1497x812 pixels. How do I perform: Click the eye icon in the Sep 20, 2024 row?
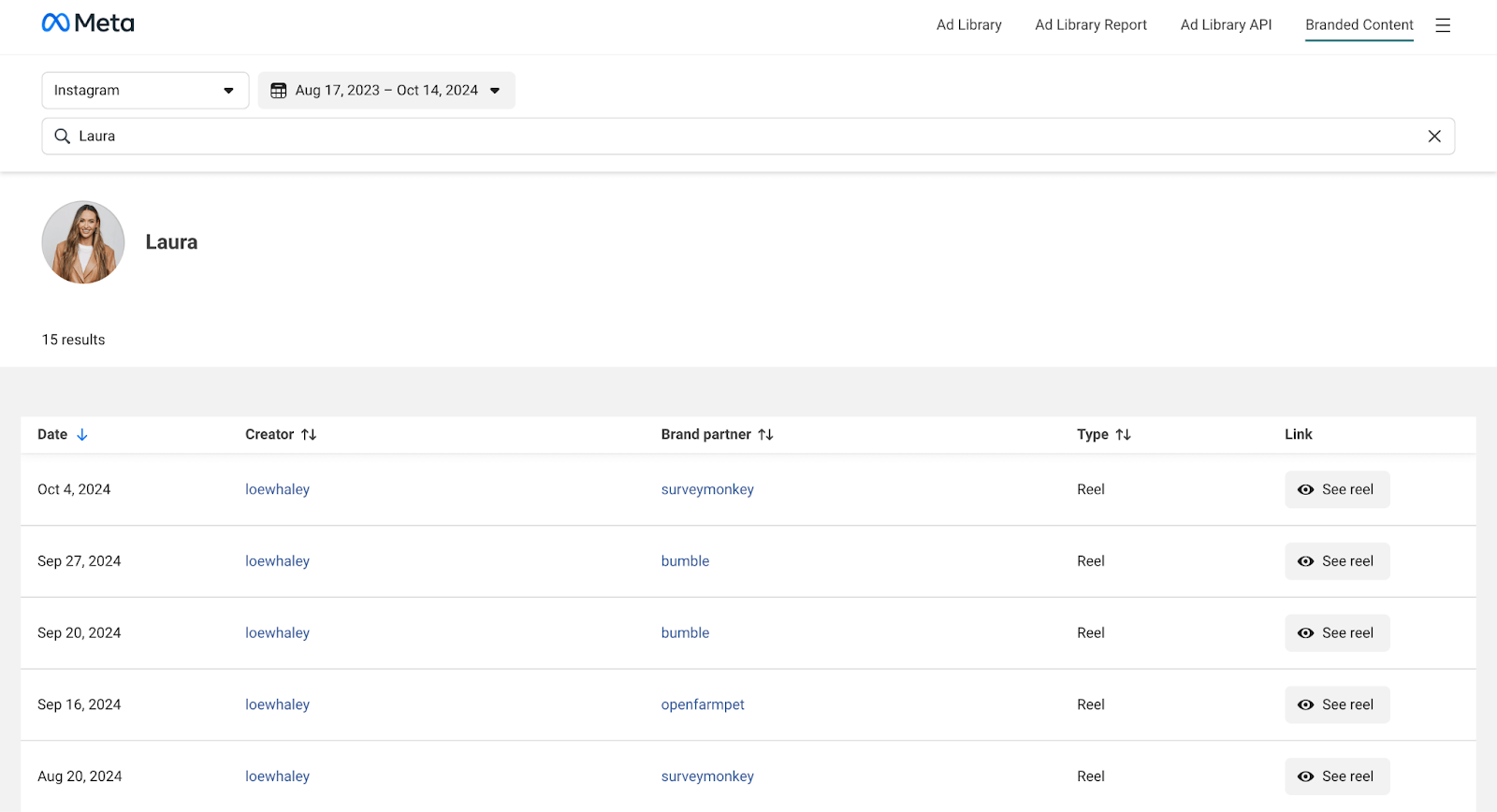click(x=1305, y=633)
